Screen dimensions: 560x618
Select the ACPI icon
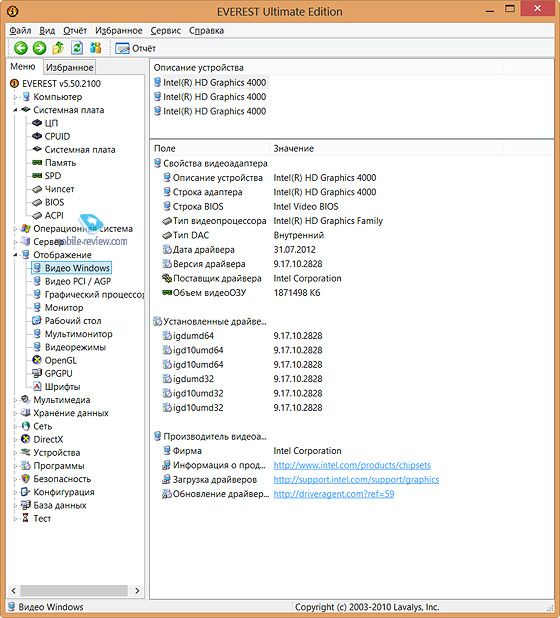37,216
